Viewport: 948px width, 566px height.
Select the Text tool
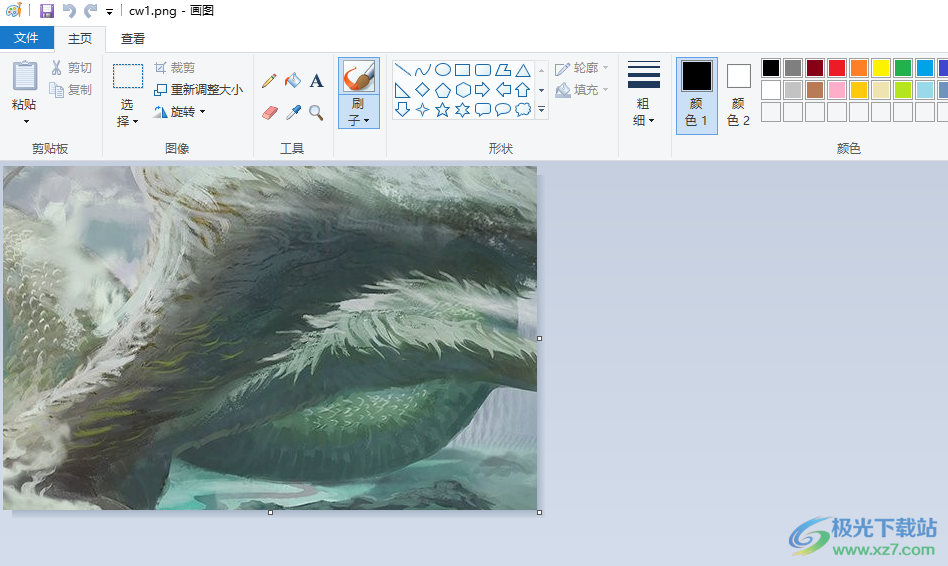[316, 80]
